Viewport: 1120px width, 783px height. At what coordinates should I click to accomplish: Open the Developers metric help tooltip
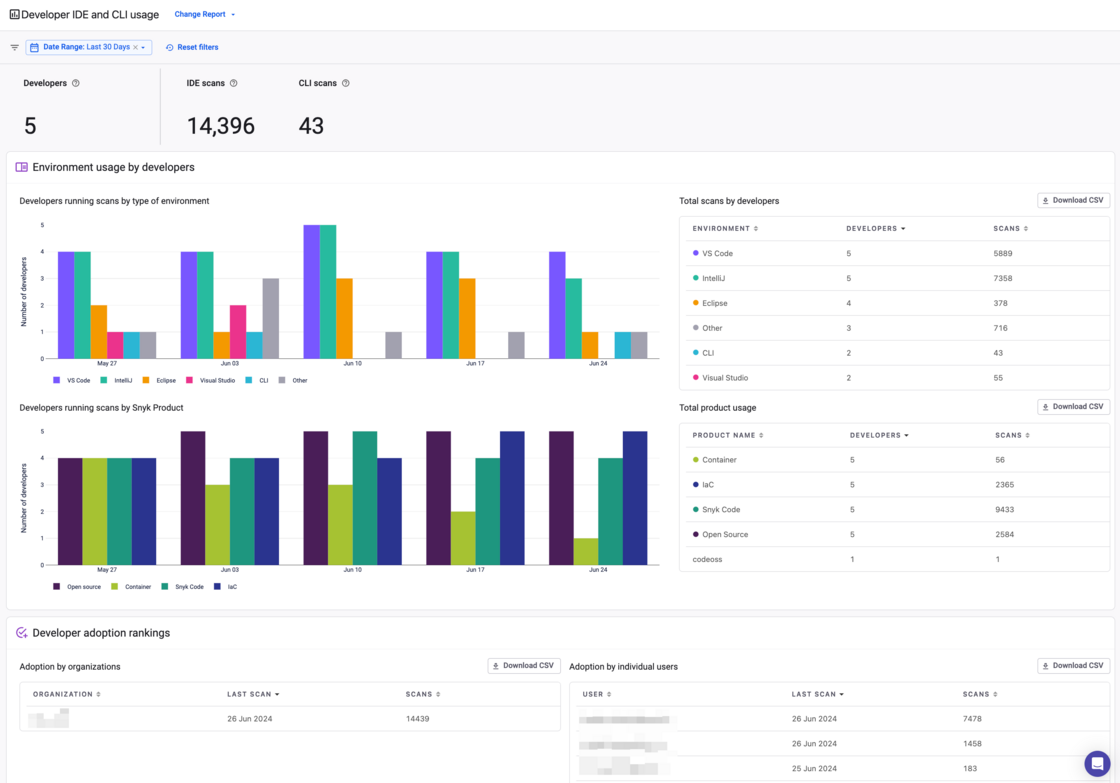(76, 83)
